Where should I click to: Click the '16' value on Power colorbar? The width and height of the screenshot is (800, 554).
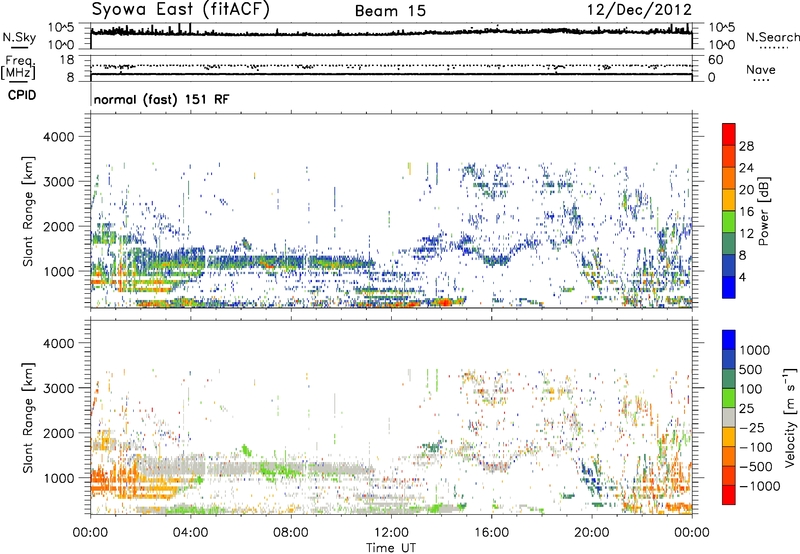(746, 212)
